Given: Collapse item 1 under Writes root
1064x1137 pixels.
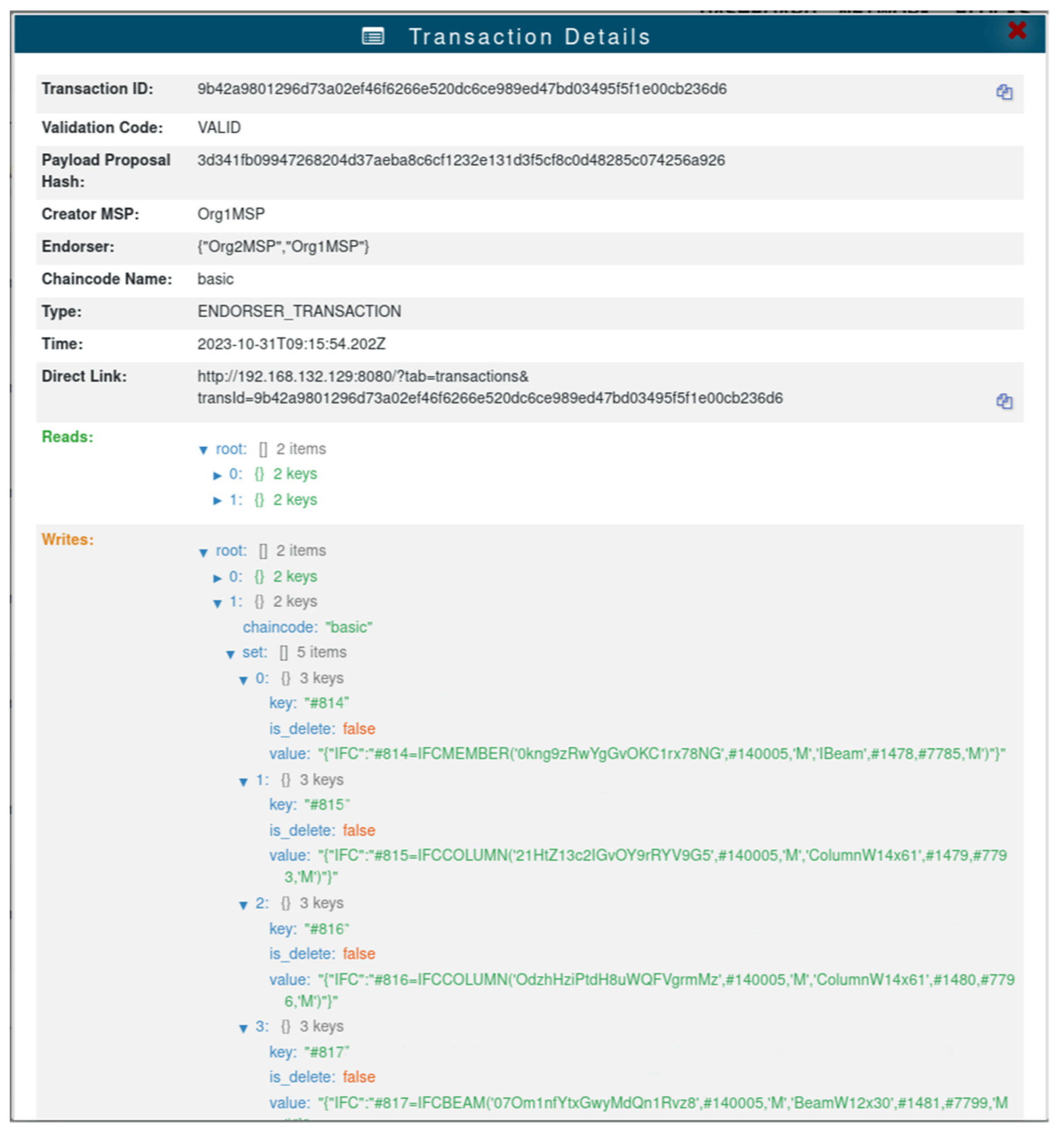Looking at the screenshot, I should [218, 603].
